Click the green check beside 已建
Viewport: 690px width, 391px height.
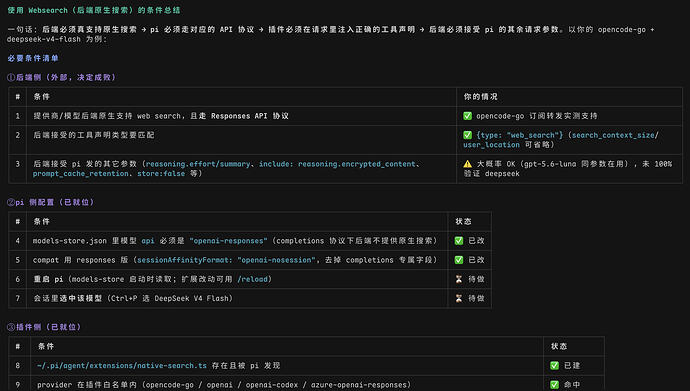point(554,365)
